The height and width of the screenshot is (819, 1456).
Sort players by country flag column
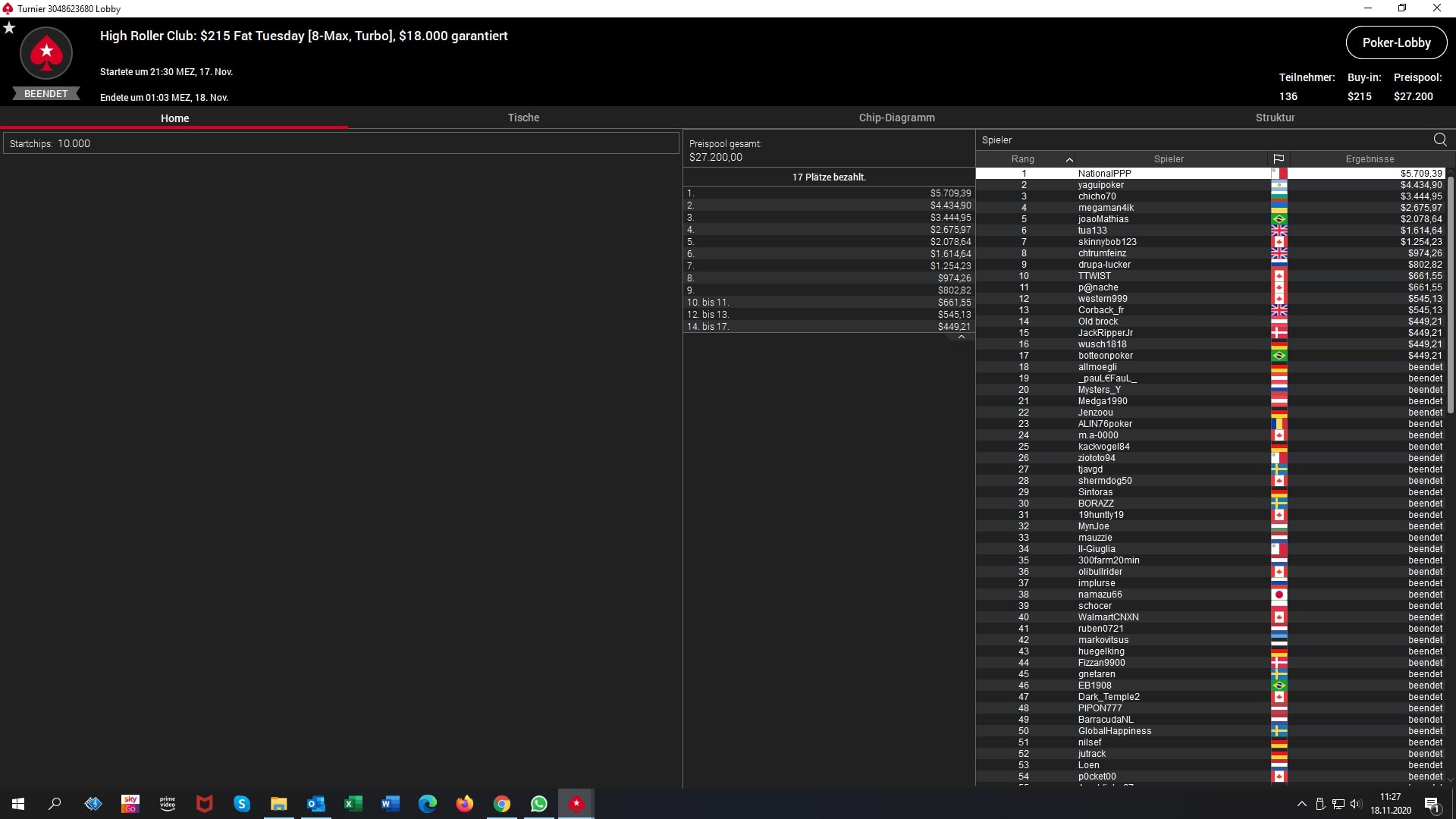point(1279,159)
